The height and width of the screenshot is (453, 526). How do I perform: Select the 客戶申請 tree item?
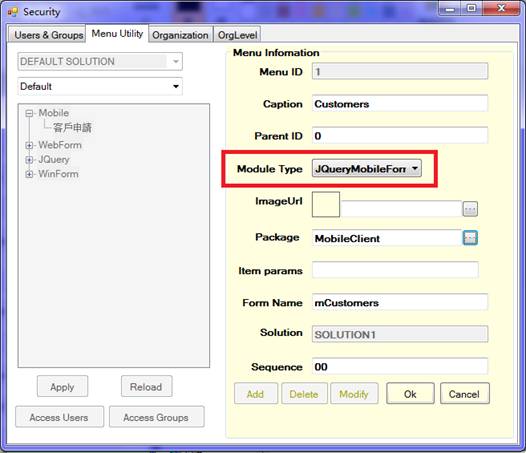pos(72,128)
